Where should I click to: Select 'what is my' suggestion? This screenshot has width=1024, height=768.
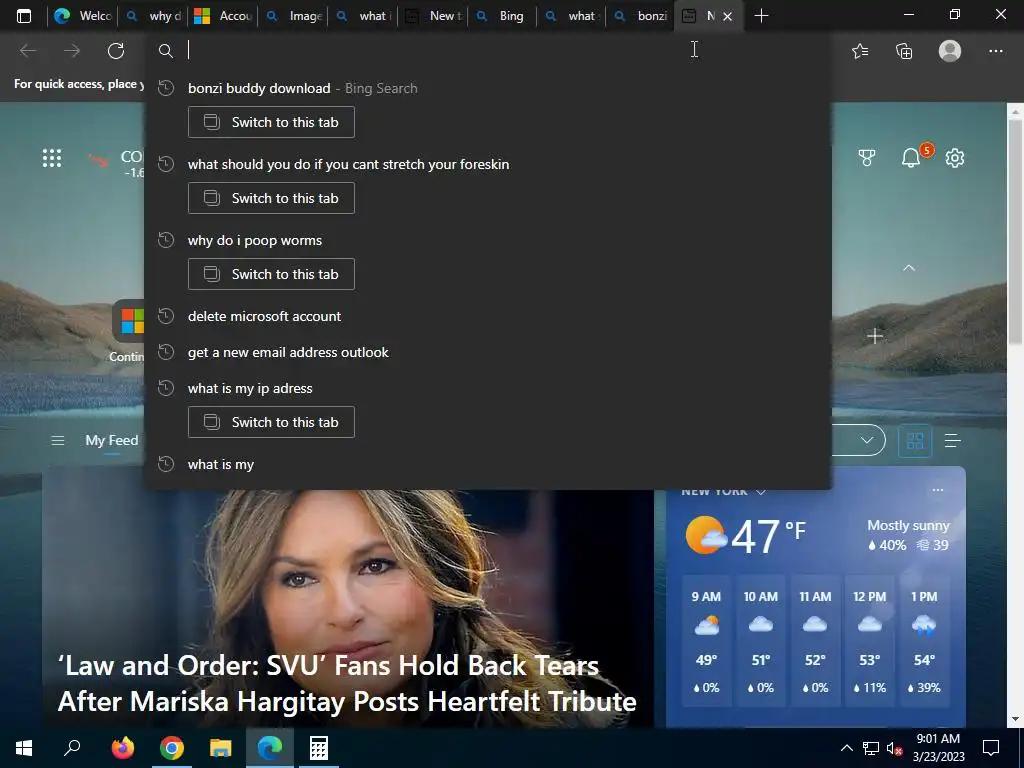pos(487,464)
